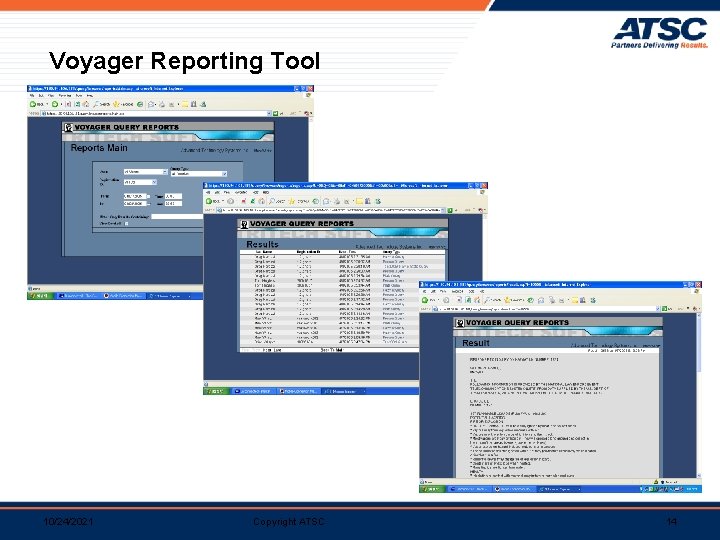Click History icon in Results list window toolbar
The height and width of the screenshot is (540, 720).
click(315, 201)
